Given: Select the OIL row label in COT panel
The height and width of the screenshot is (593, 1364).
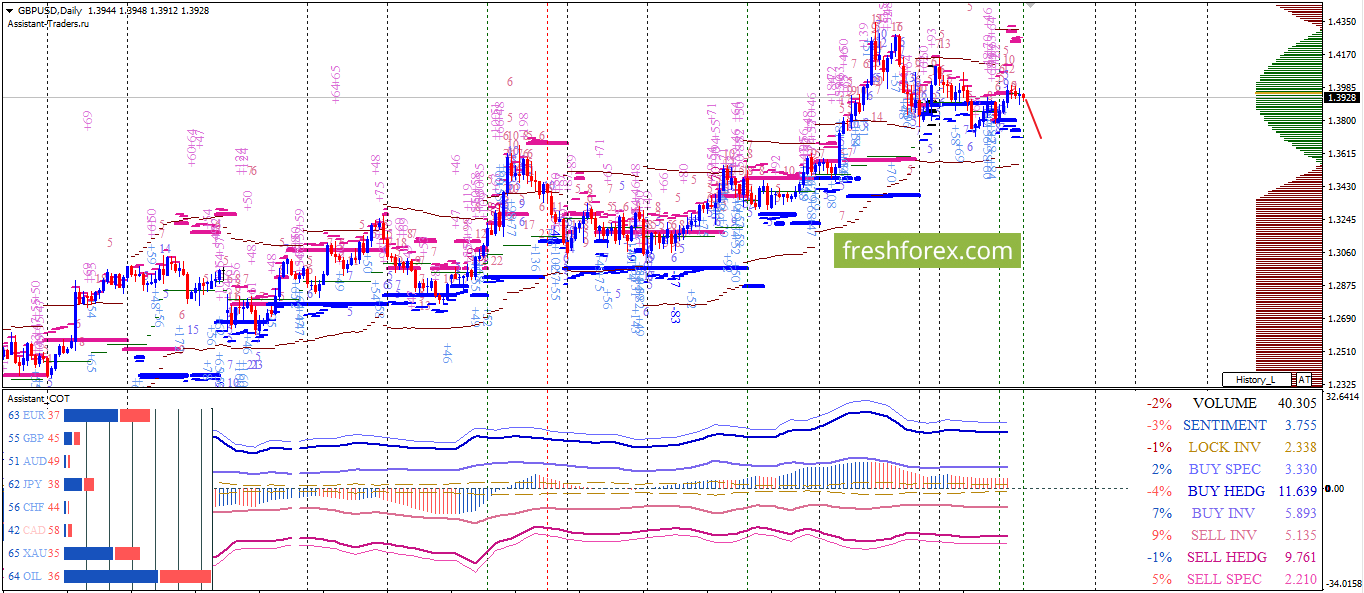Looking at the screenshot, I should click(34, 577).
